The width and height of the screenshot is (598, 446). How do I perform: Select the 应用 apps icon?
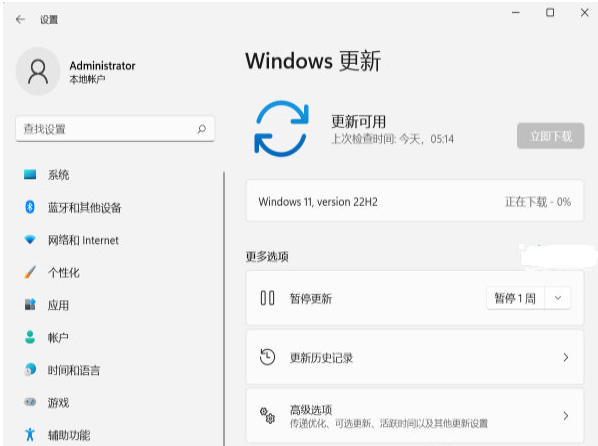30,304
